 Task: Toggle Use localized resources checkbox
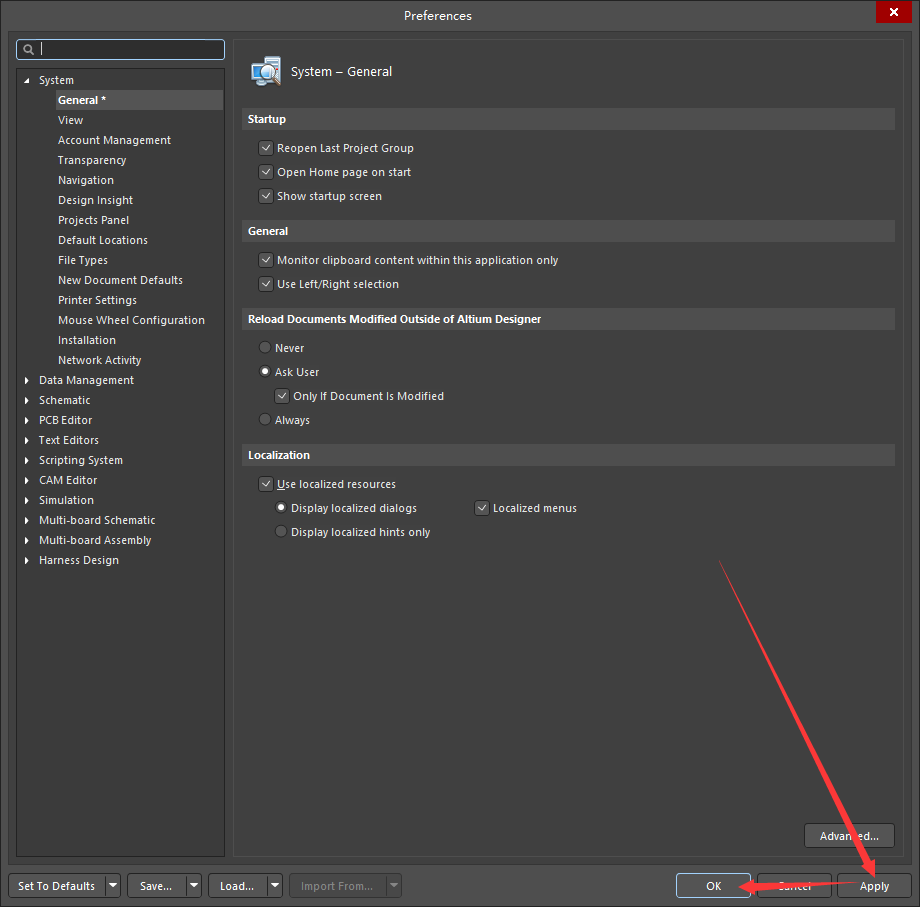point(266,484)
